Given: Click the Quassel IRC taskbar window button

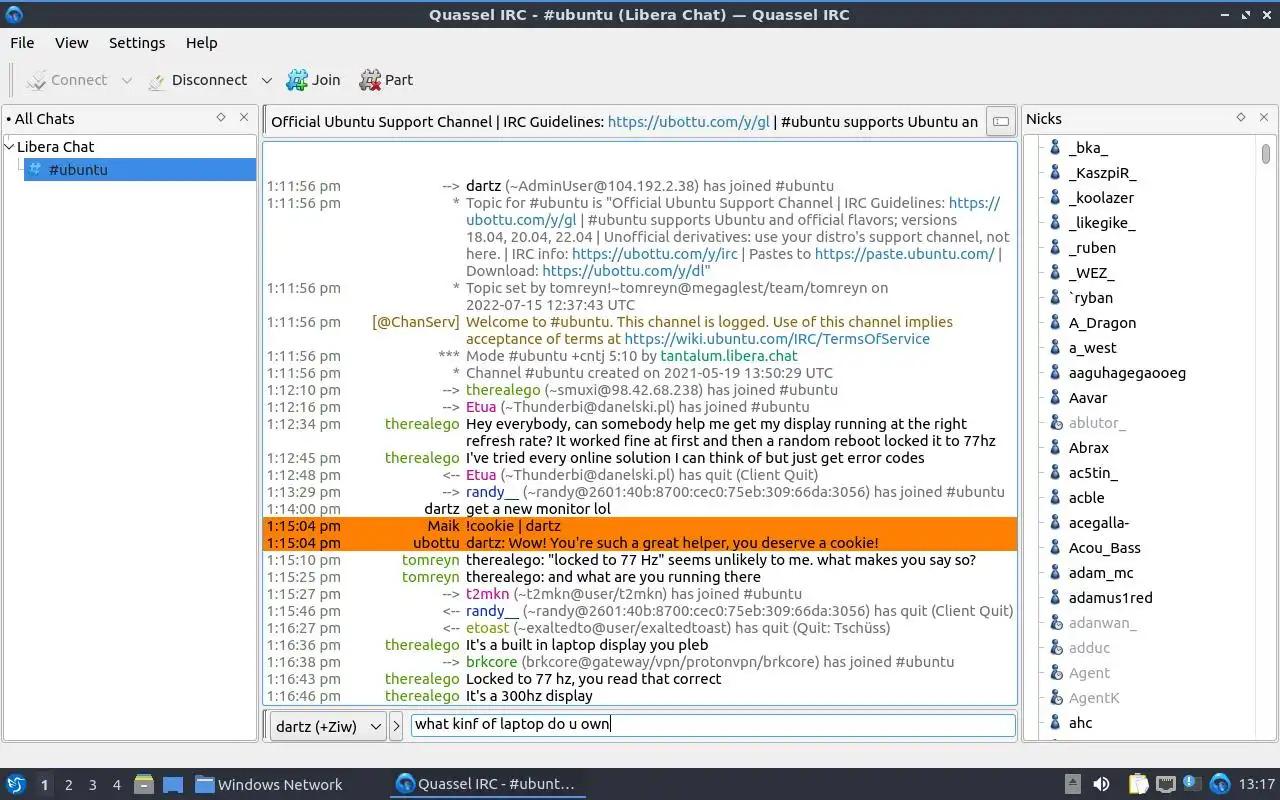Looking at the screenshot, I should pos(487,785).
